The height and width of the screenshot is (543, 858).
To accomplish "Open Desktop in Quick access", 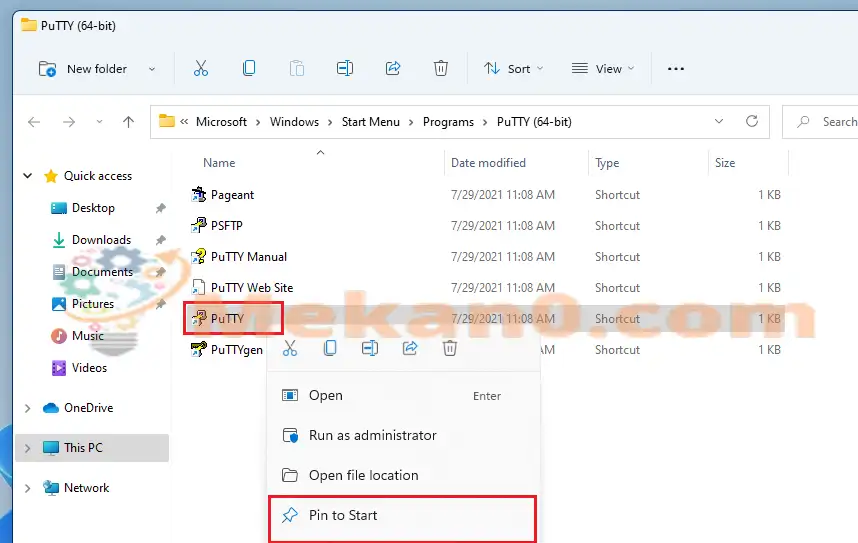I will click(x=93, y=208).
